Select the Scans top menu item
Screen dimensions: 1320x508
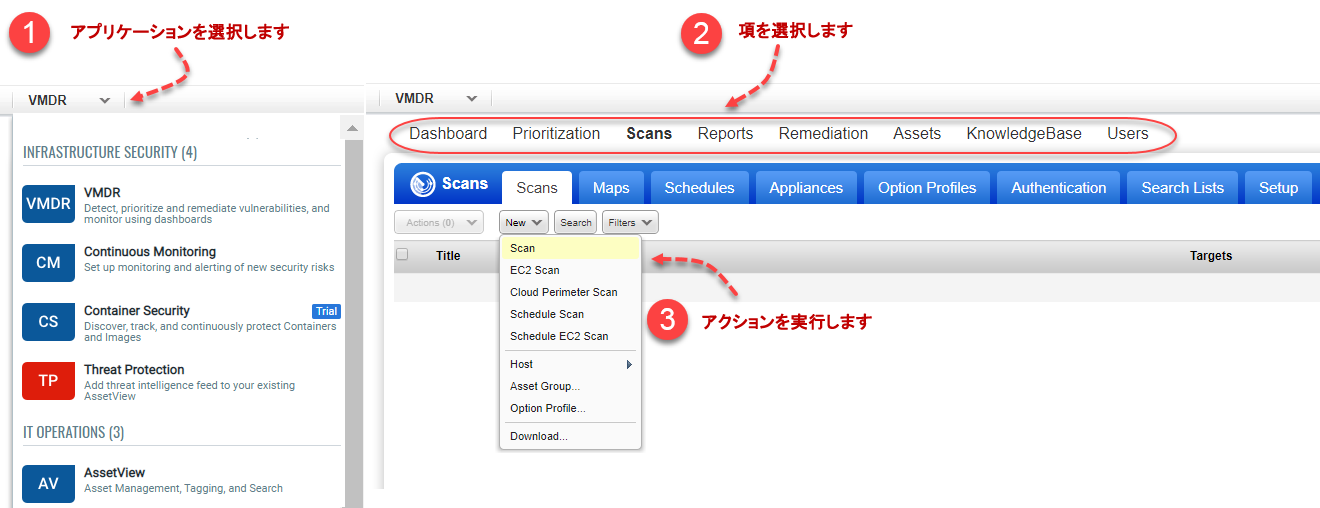pyautogui.click(x=649, y=133)
